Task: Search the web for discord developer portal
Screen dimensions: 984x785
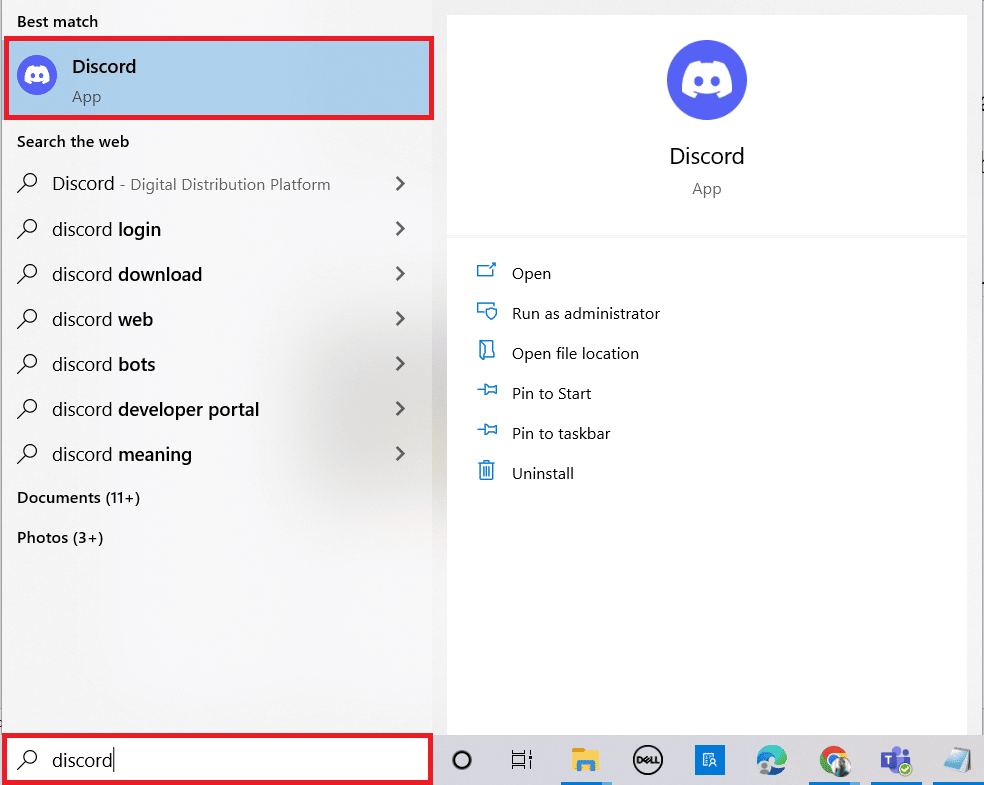Action: [155, 410]
